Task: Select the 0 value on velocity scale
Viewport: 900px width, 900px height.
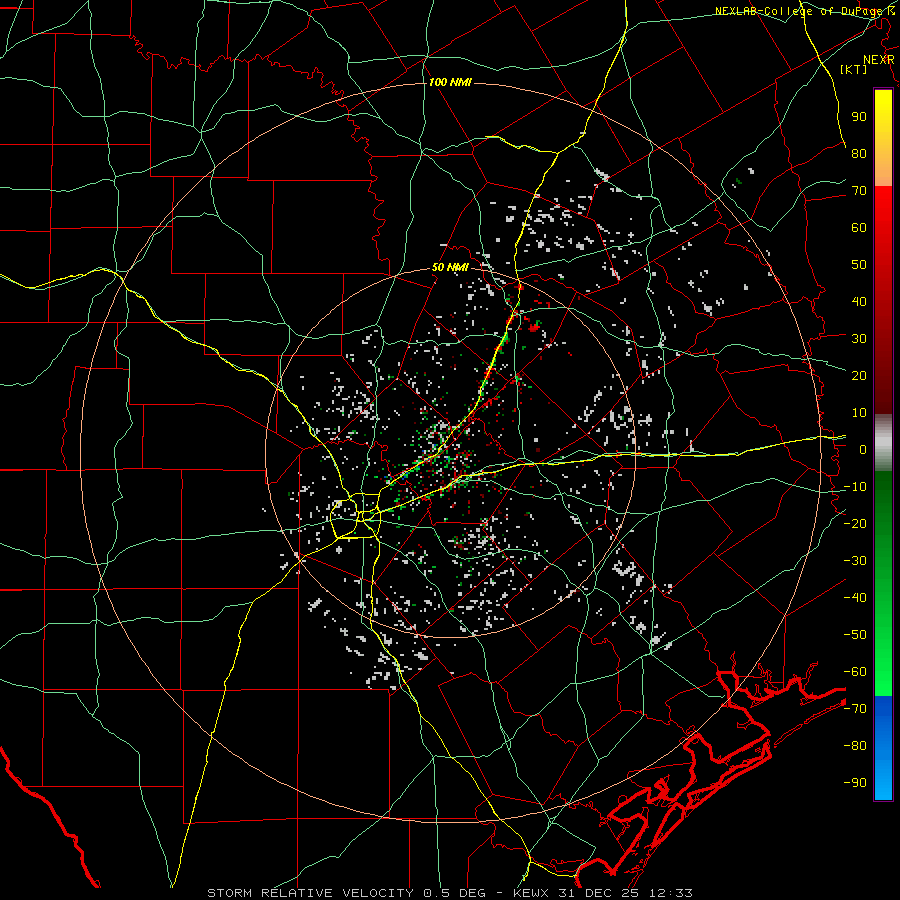Action: [863, 449]
